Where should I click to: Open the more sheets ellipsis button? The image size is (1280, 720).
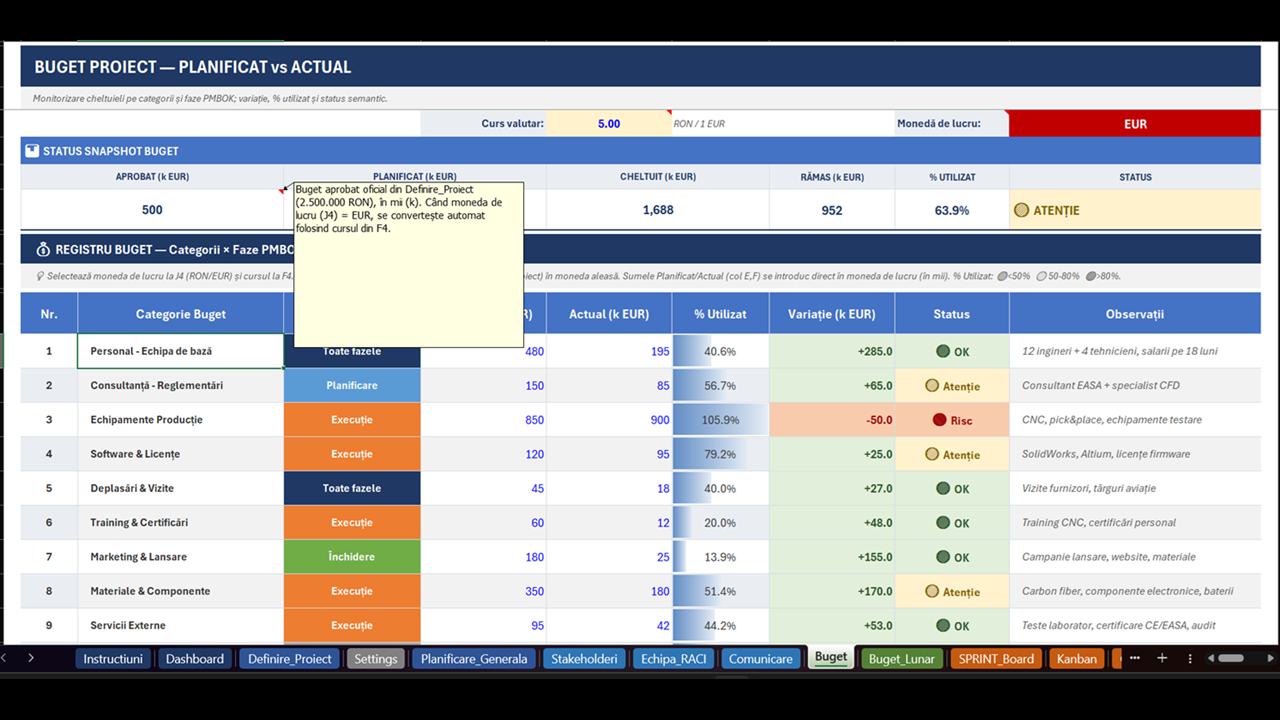pyautogui.click(x=1136, y=658)
